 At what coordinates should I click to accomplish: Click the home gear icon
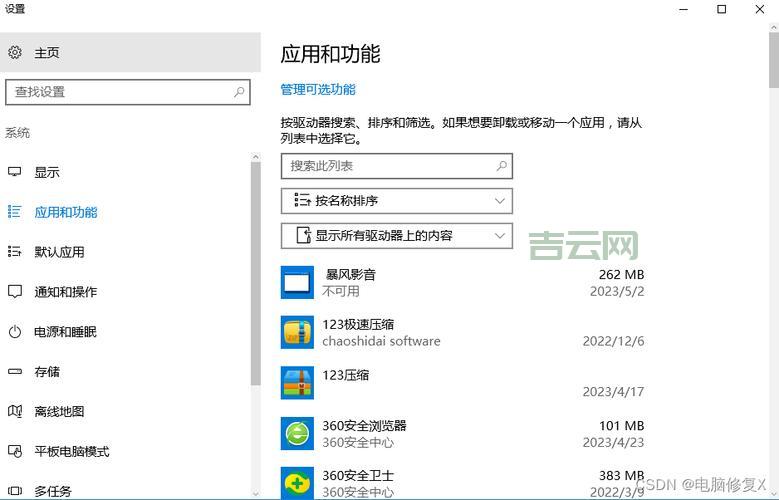(15, 52)
